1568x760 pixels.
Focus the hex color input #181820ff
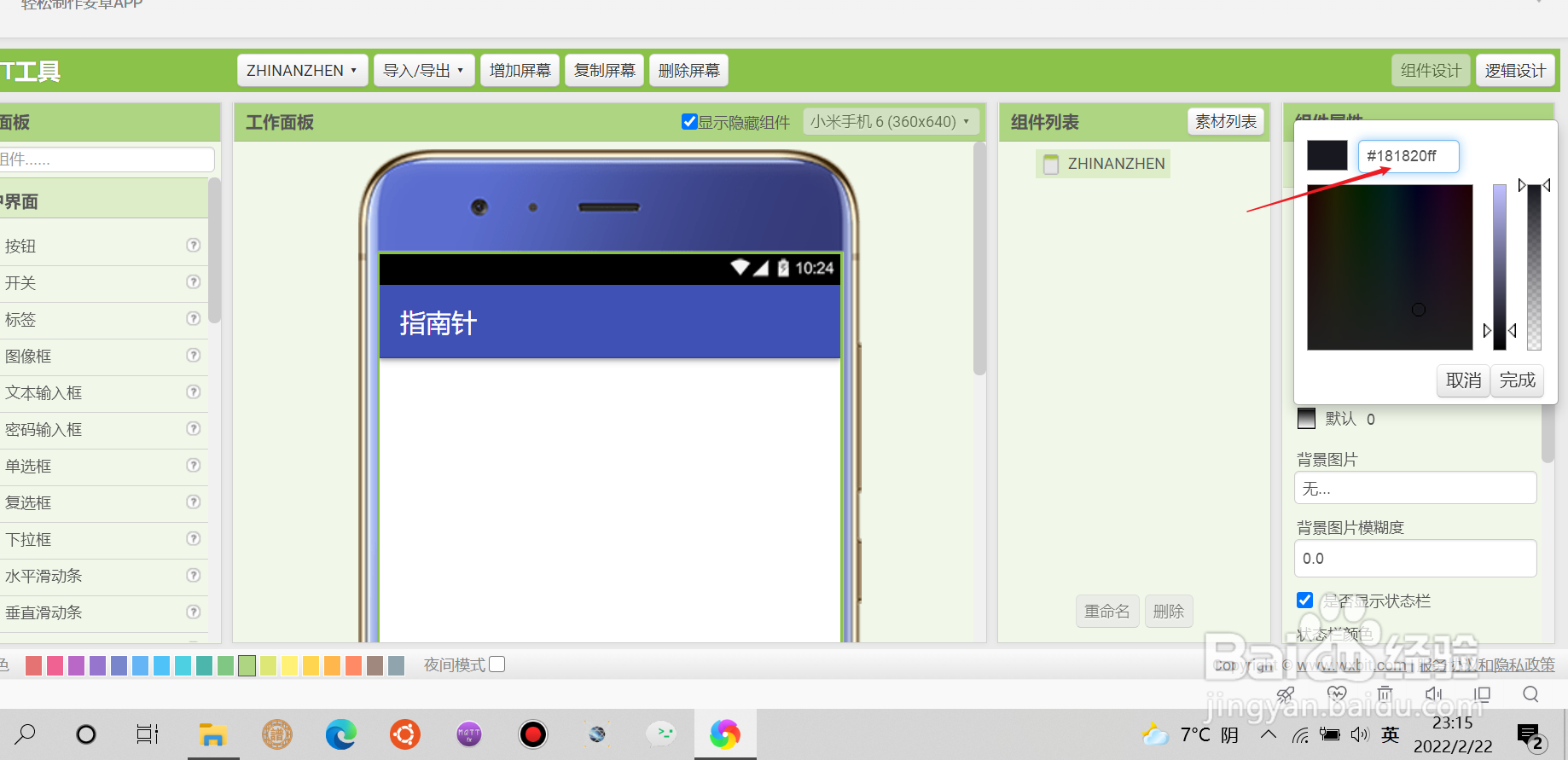pyautogui.click(x=1408, y=156)
